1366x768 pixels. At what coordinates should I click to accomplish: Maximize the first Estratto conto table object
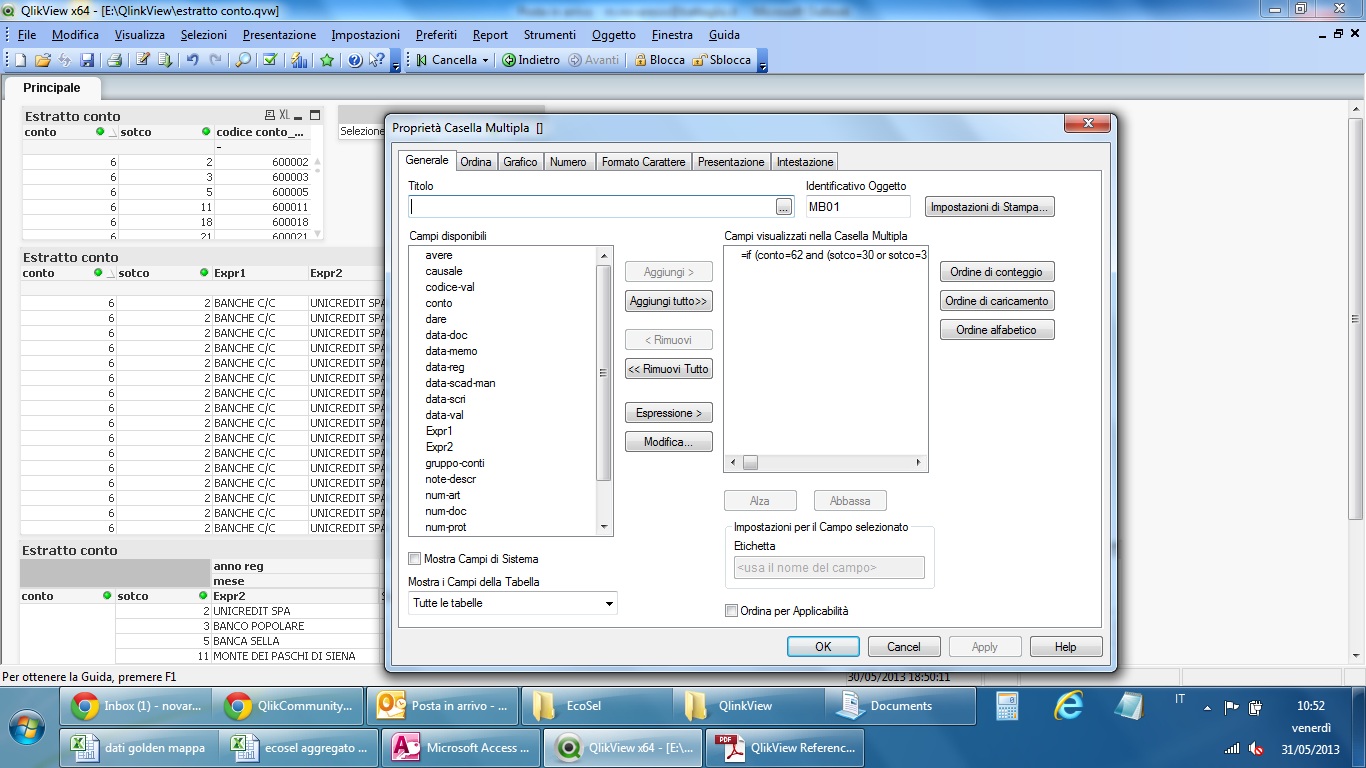[315, 116]
